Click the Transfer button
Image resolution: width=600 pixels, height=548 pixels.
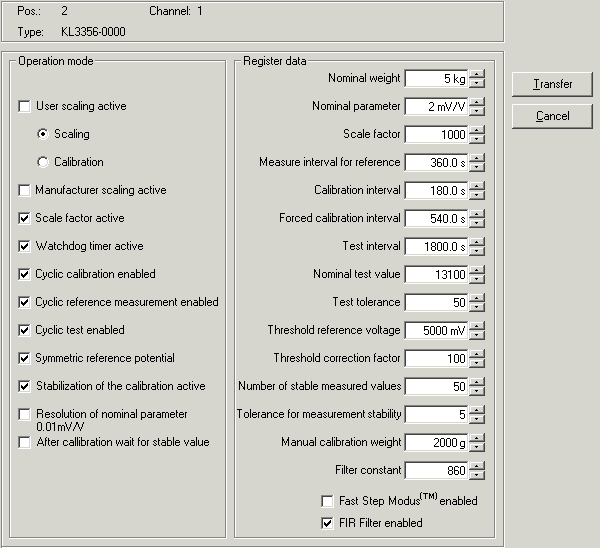point(552,84)
